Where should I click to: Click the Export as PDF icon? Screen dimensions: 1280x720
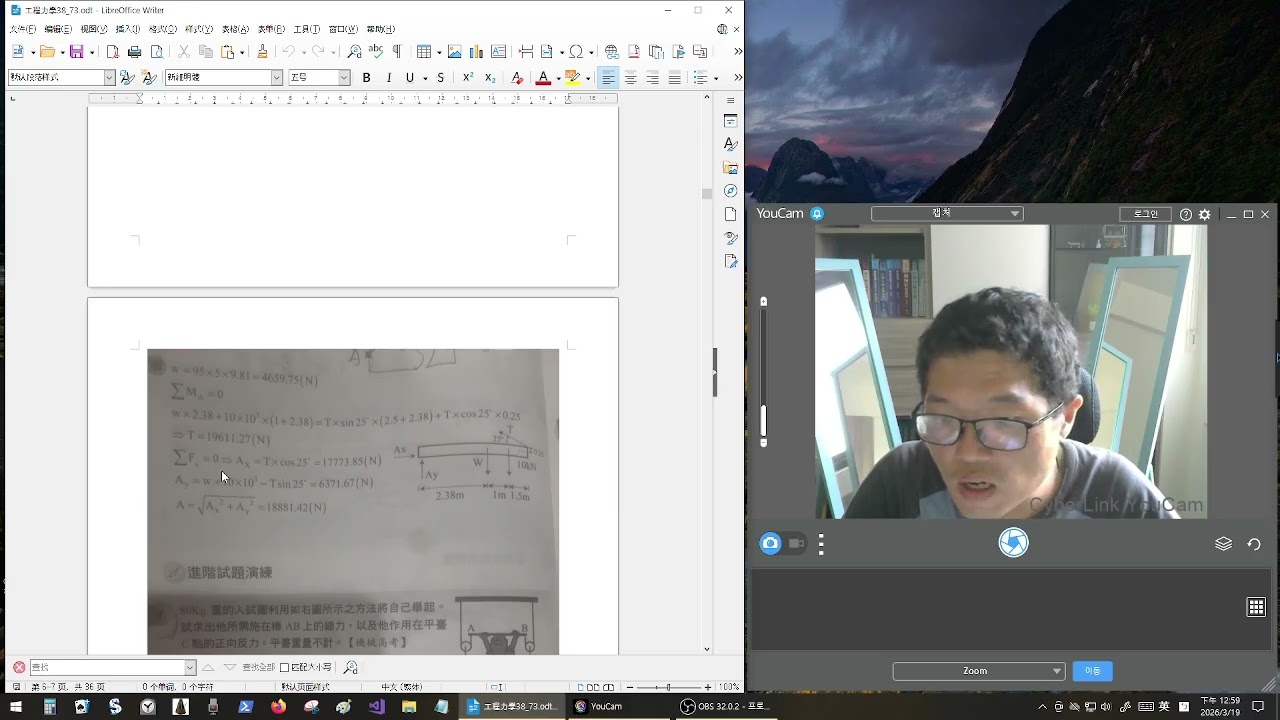click(112, 52)
